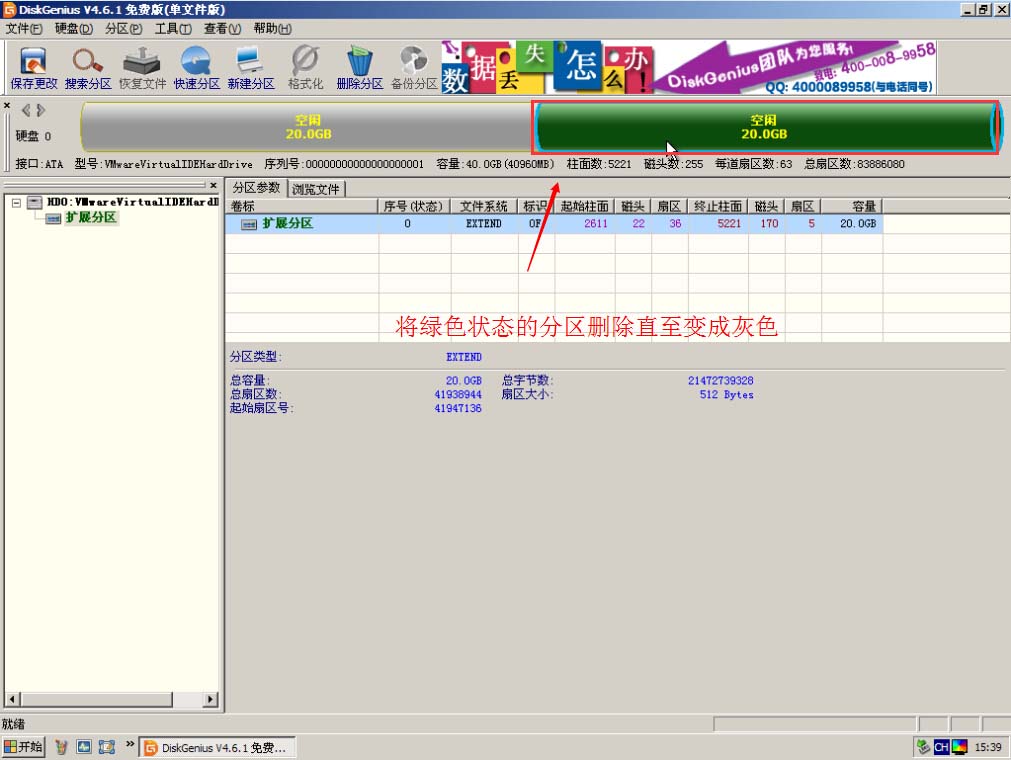Switch to the 浏览文件 tab

click(x=316, y=188)
